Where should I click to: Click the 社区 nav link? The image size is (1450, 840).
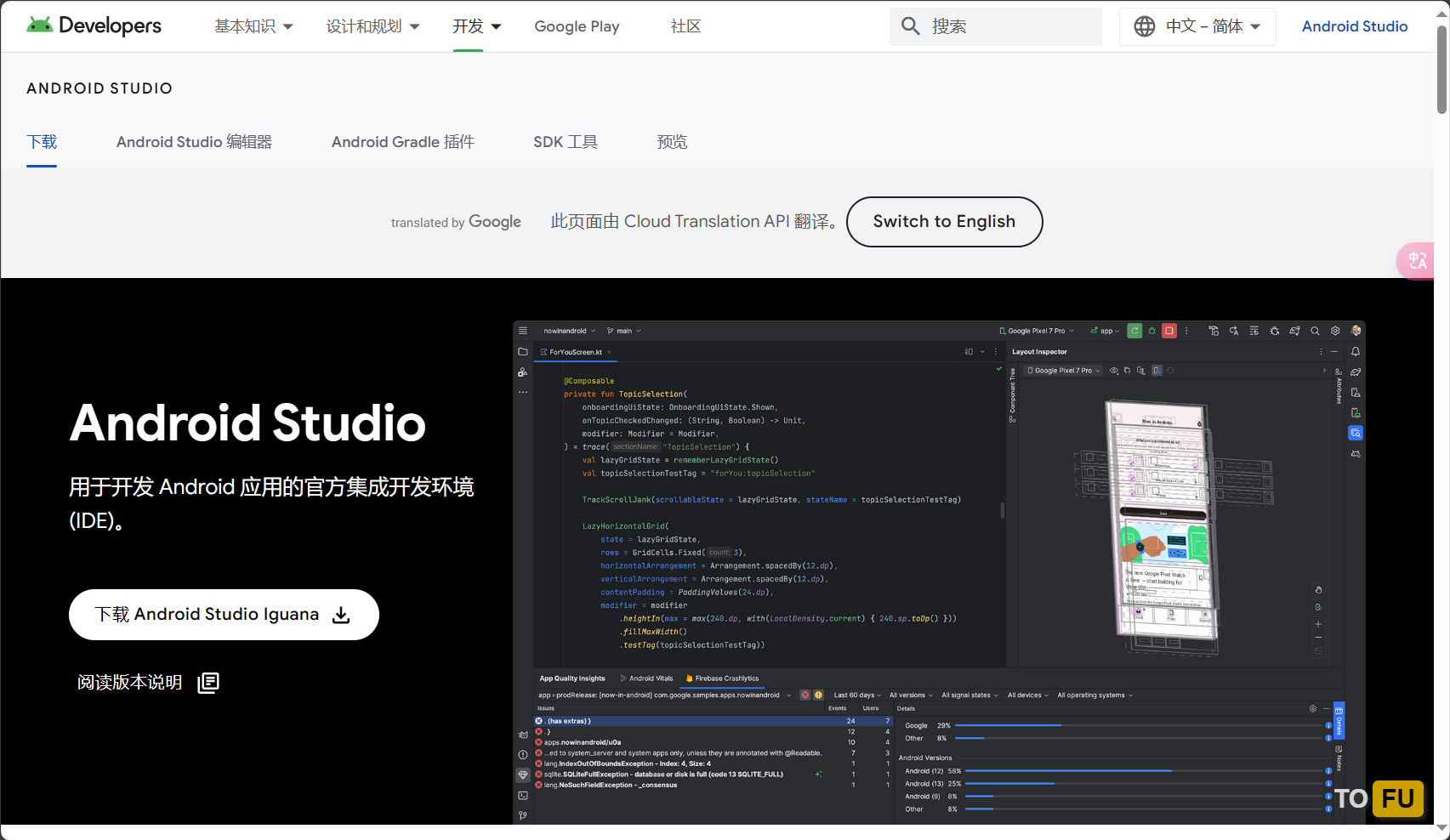[685, 26]
